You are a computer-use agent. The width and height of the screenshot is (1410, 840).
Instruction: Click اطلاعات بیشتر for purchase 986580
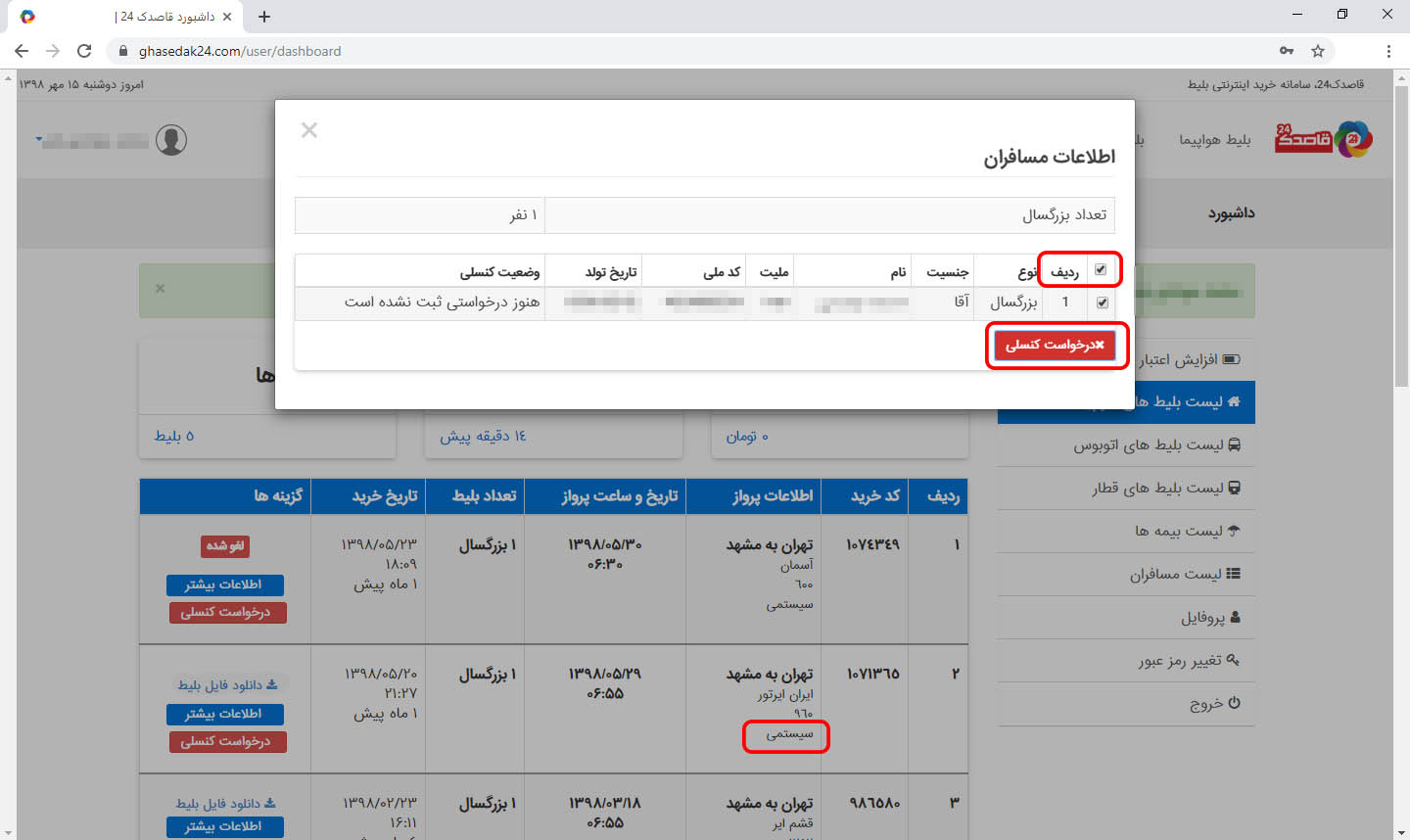coord(225,827)
